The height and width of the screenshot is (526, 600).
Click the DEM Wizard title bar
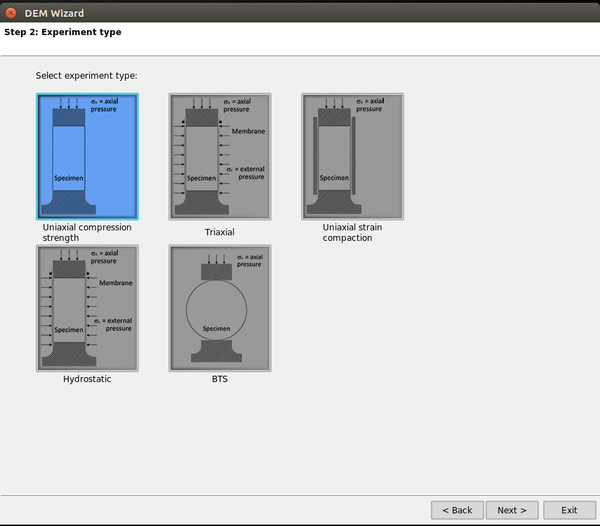pyautogui.click(x=300, y=12)
